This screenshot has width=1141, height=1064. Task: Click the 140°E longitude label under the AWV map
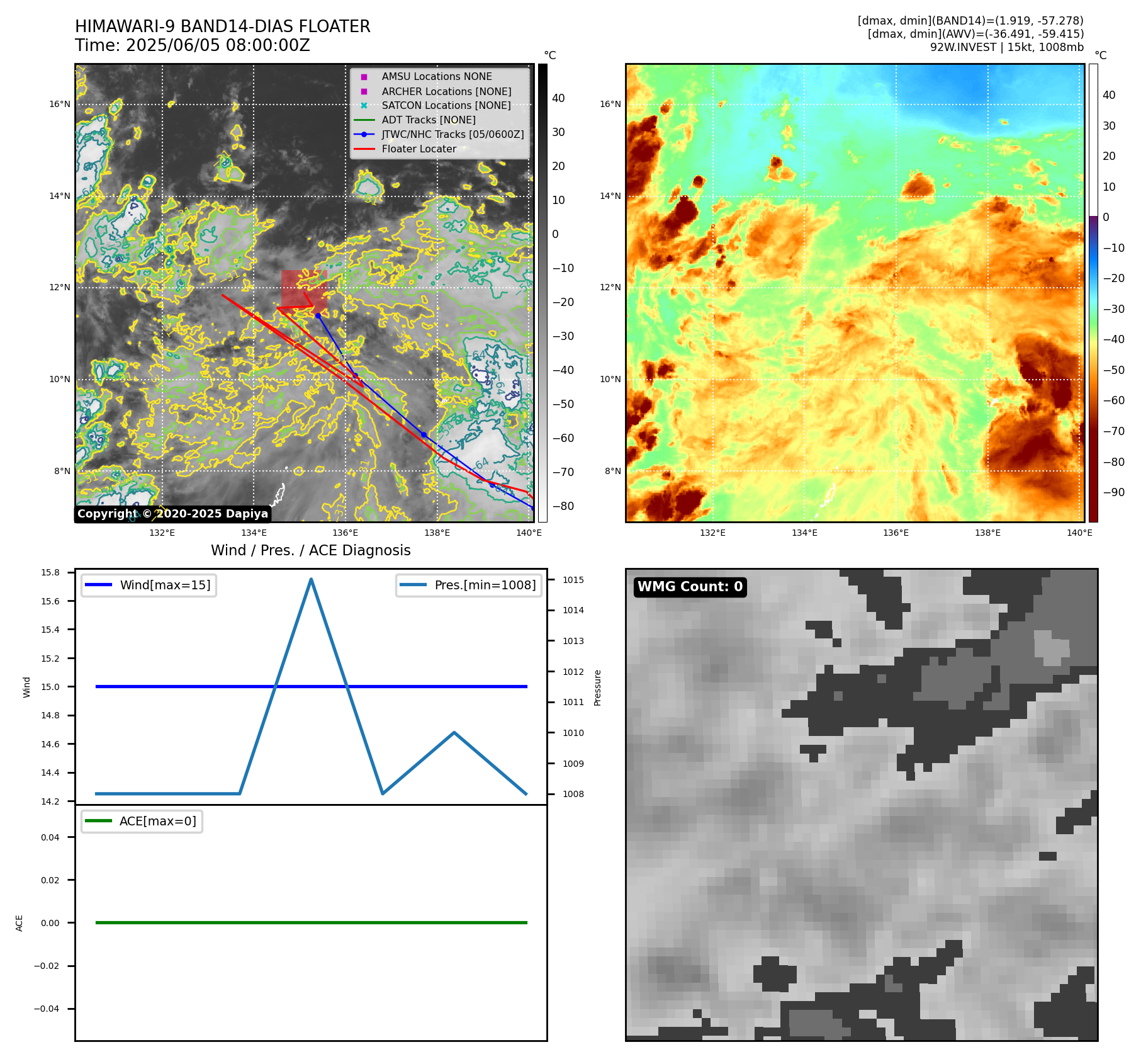click(x=1079, y=533)
